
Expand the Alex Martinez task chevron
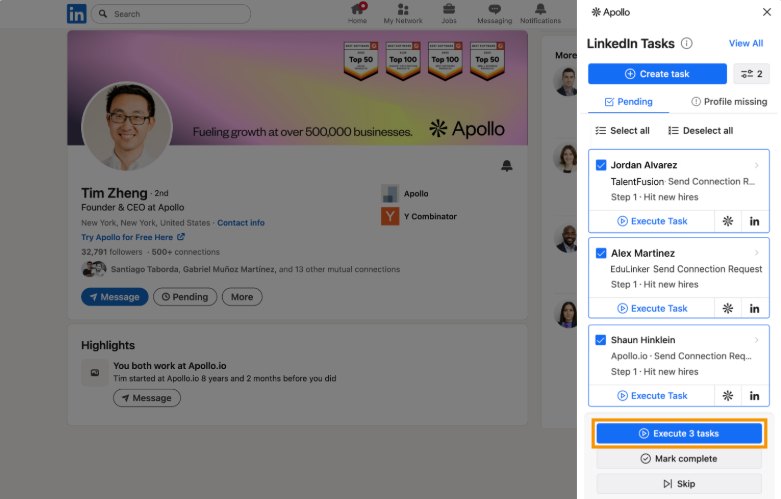click(756, 253)
